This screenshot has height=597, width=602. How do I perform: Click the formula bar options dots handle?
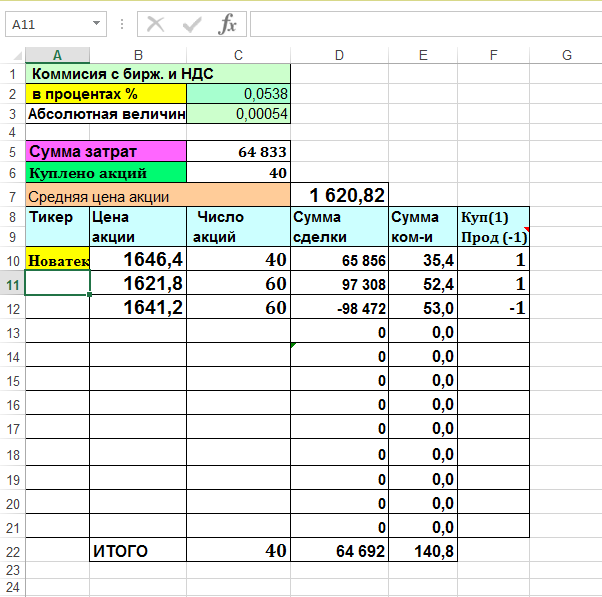pos(122,24)
